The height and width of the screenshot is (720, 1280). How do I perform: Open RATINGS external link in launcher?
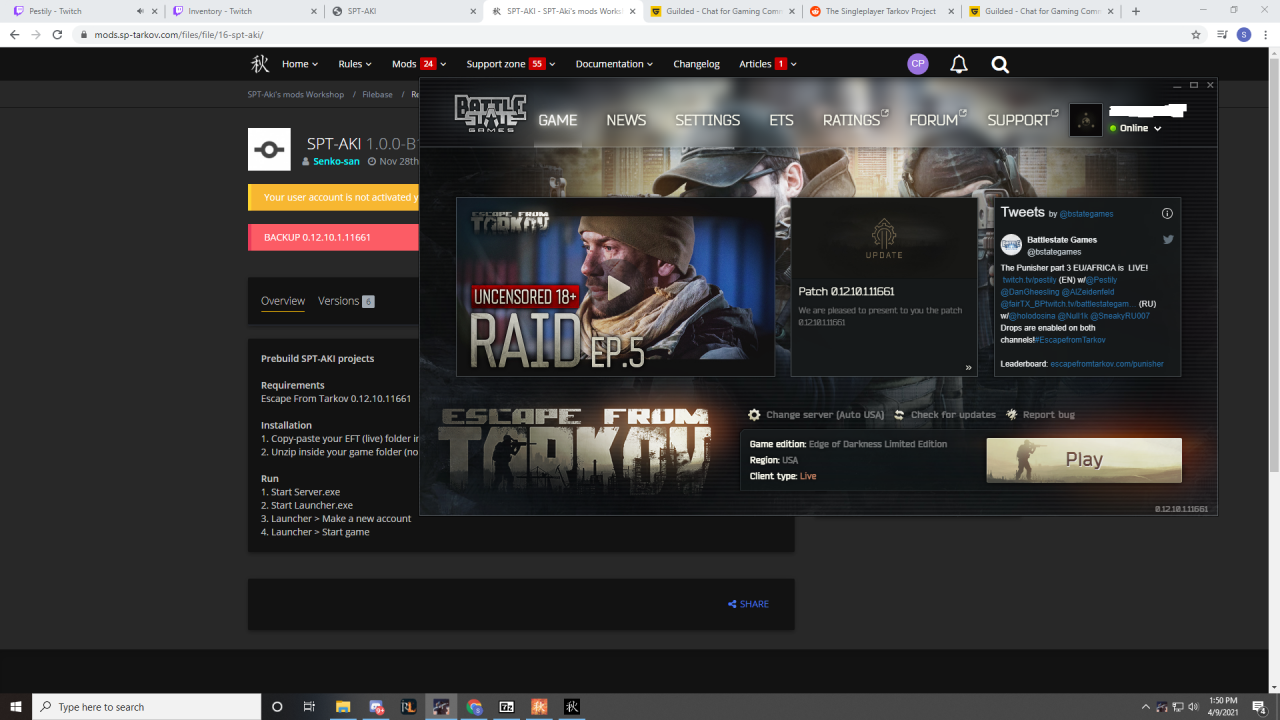(855, 120)
